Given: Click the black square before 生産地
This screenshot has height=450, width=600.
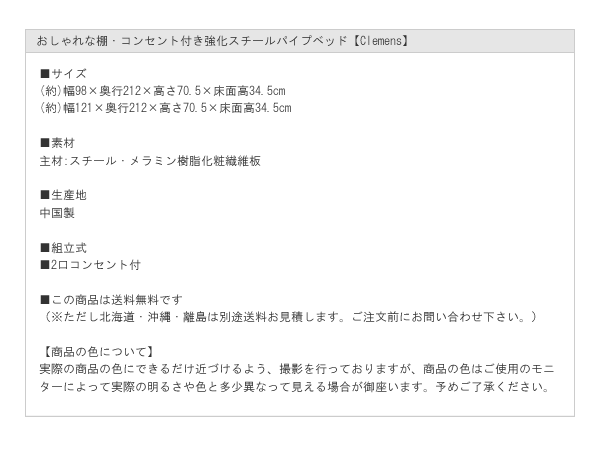Looking at the screenshot, I should point(45,195).
